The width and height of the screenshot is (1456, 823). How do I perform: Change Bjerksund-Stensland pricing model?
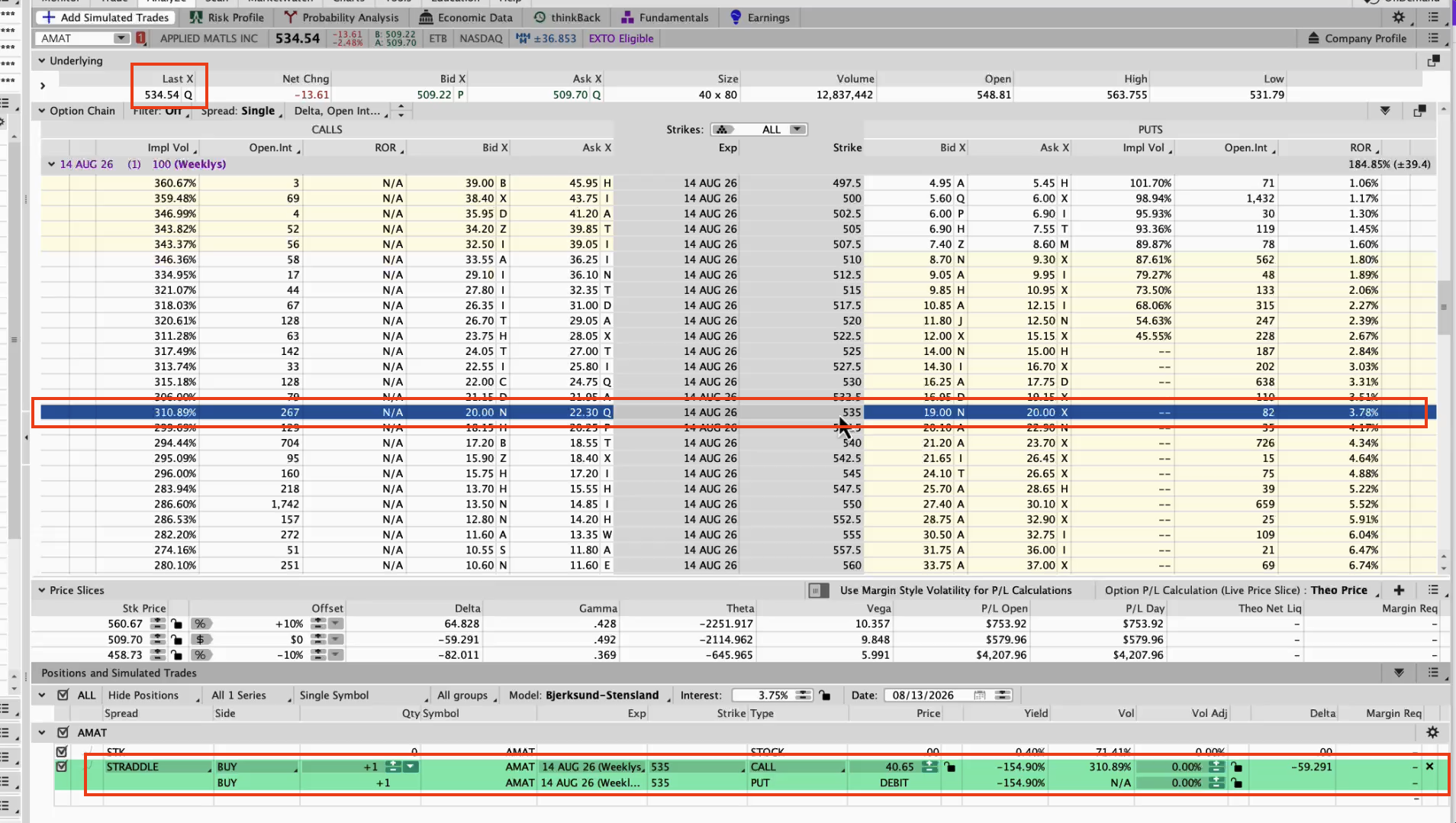[607, 695]
